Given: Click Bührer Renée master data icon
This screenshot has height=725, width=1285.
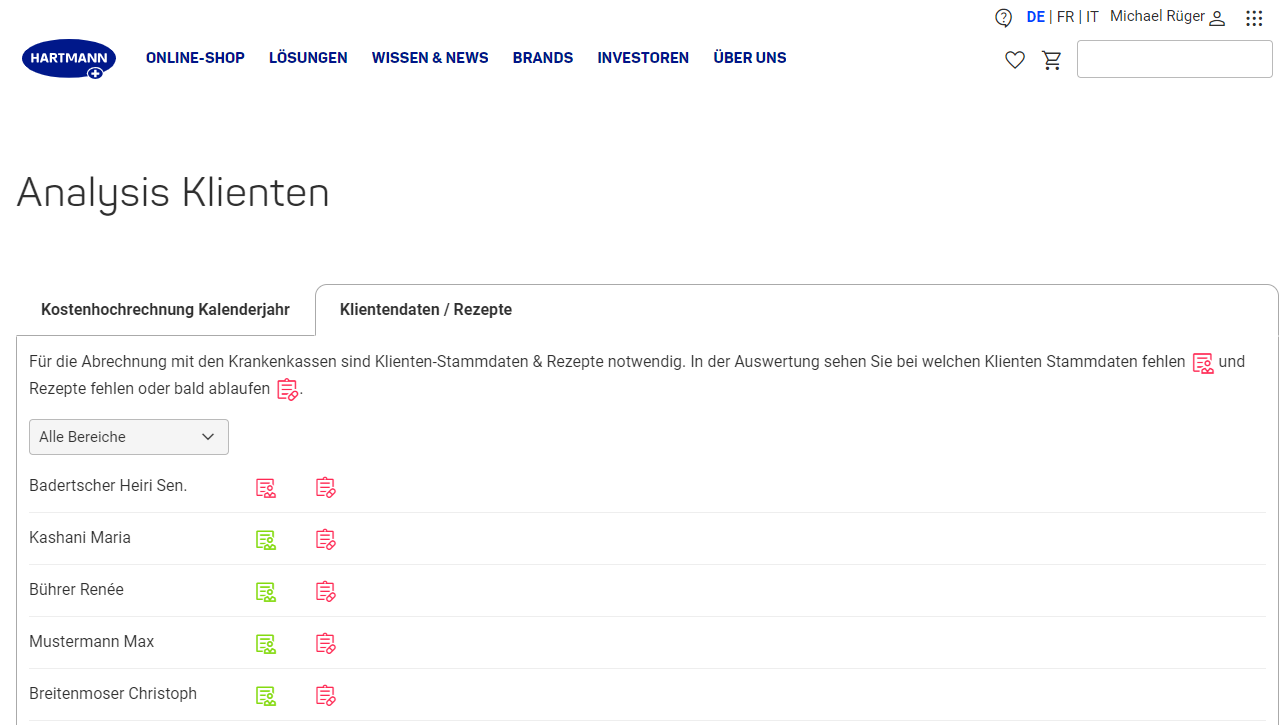Looking at the screenshot, I should click(265, 592).
